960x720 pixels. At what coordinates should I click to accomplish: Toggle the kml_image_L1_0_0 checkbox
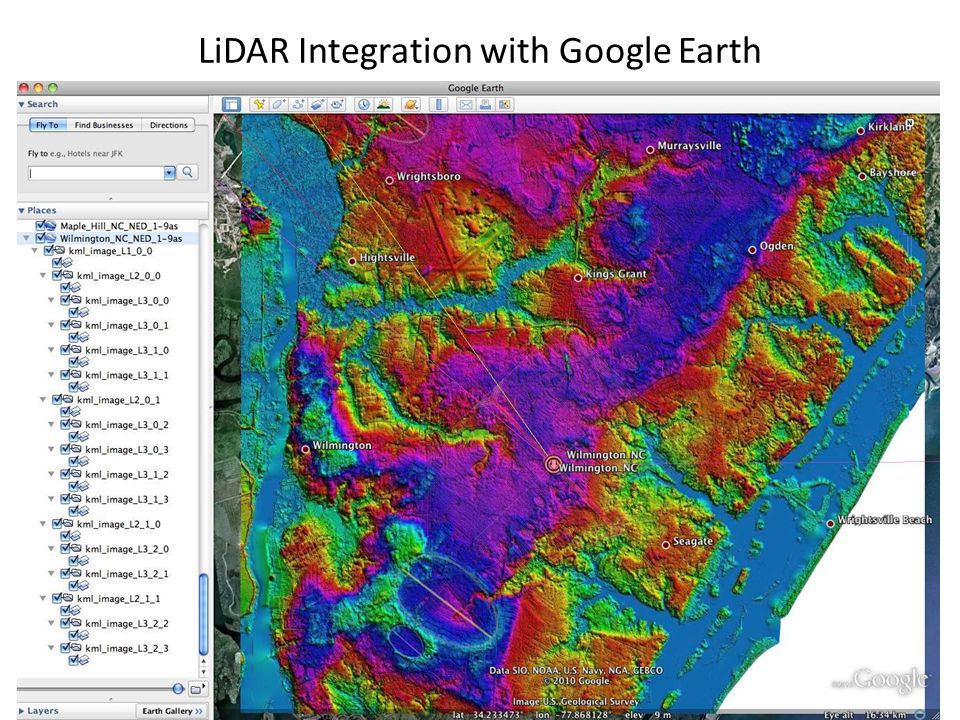[x=50, y=250]
